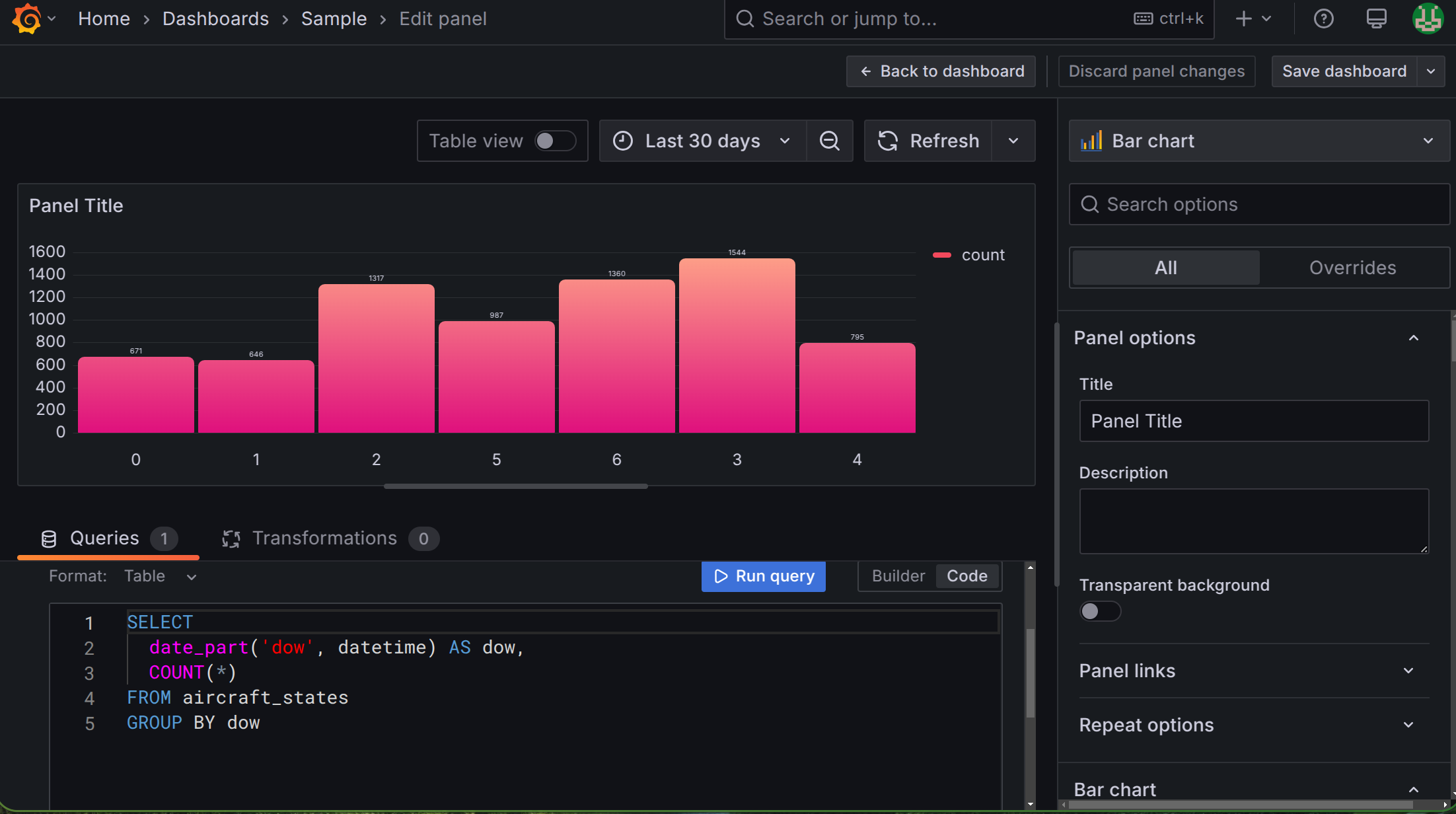Open the Last 30 days time picker
Viewport: 1456px width, 814px height.
[x=702, y=141]
